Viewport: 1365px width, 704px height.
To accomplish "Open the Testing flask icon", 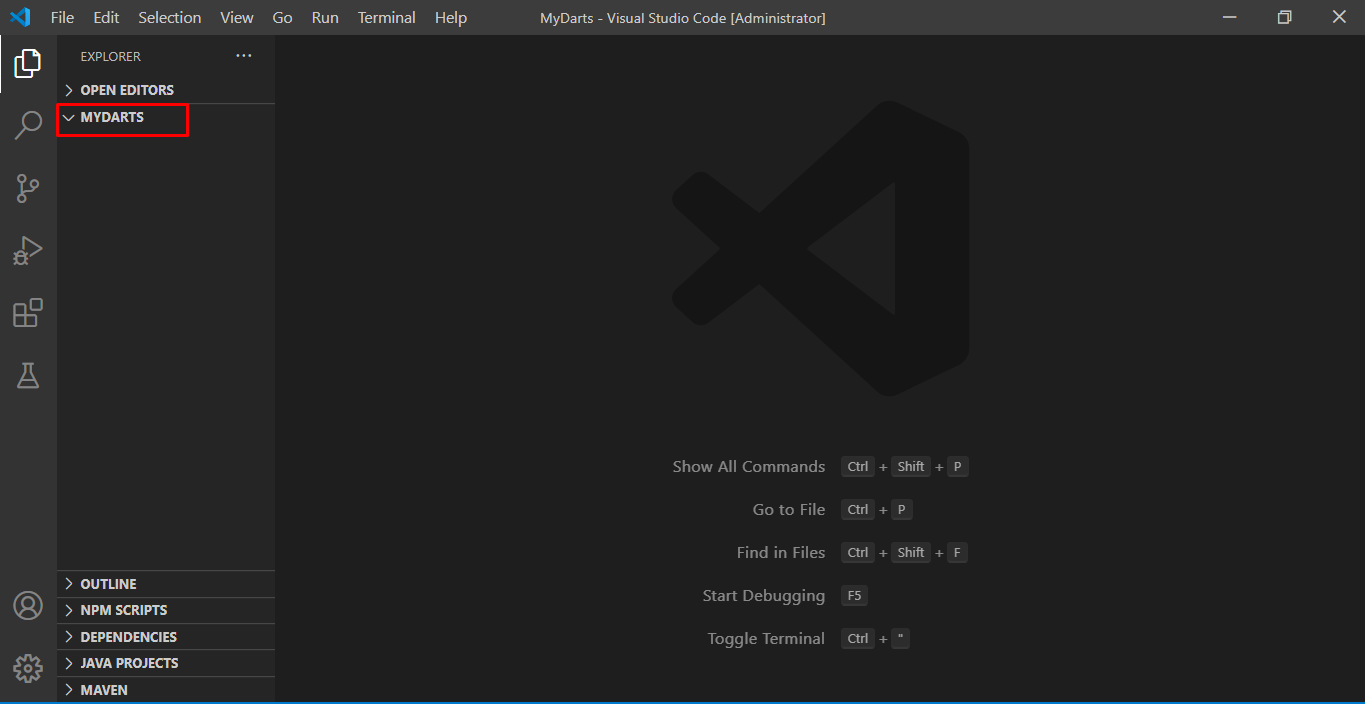I will tap(28, 376).
